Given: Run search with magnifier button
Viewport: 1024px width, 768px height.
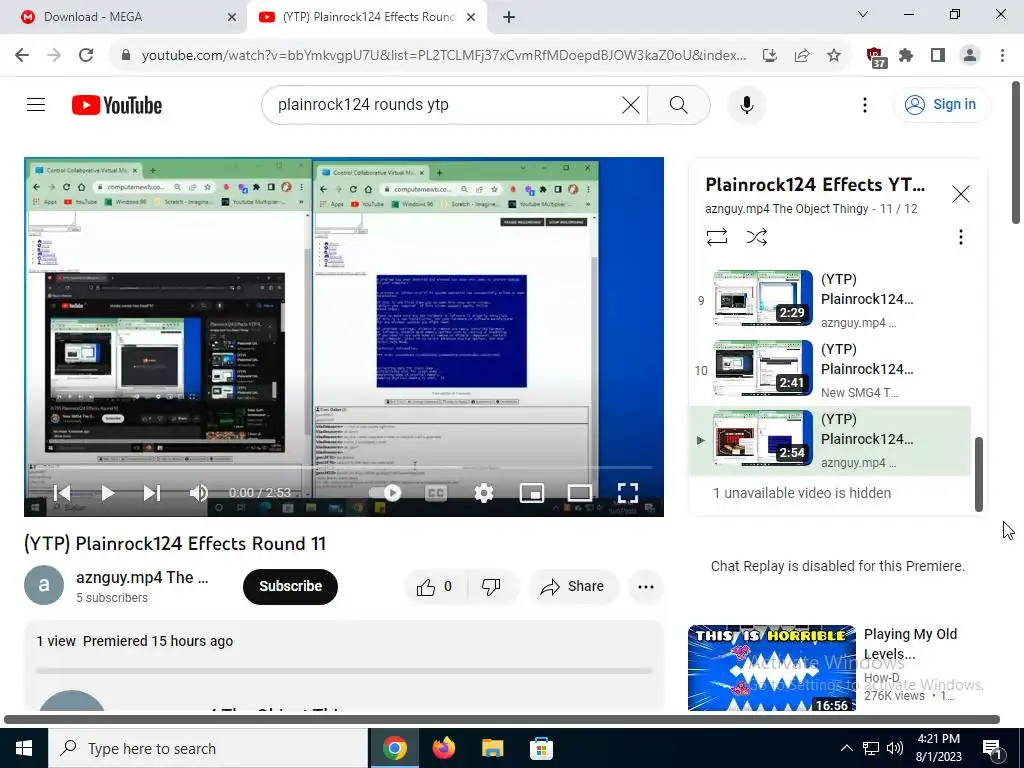Looking at the screenshot, I should [x=679, y=105].
